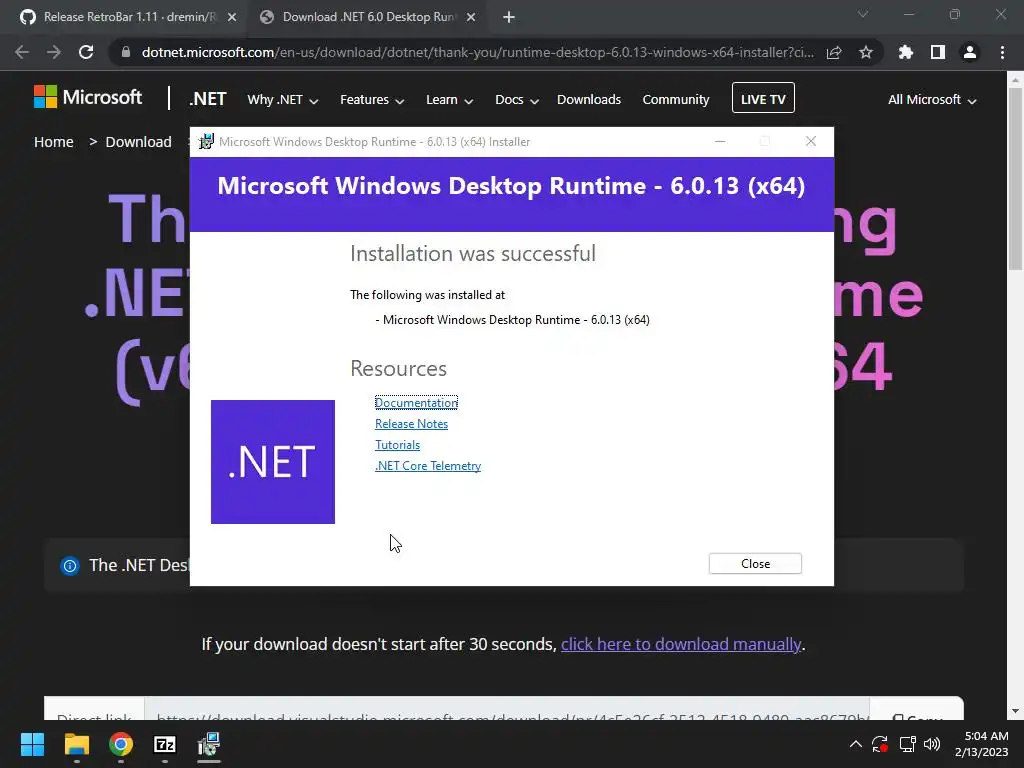Close the .NET download tab
This screenshot has height=768, width=1024.
point(471,18)
